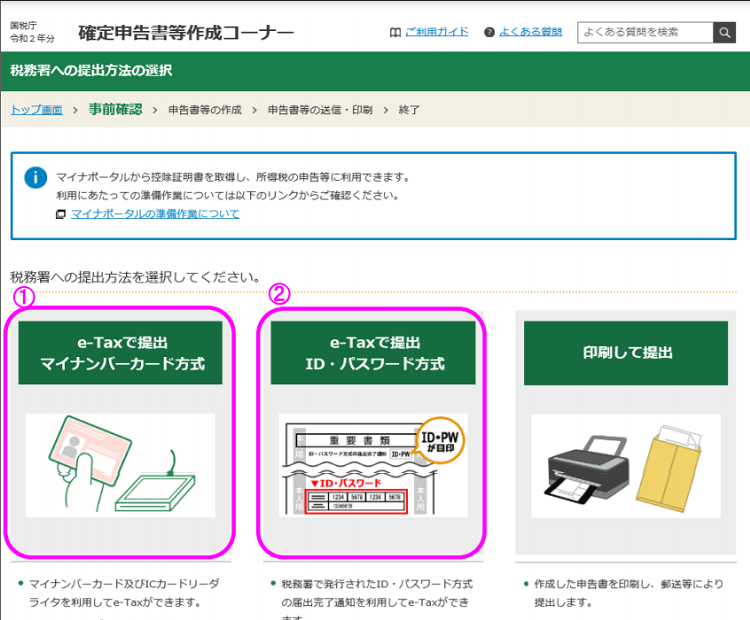
Task: Click the 終了 breadcrumb step
Action: (409, 110)
